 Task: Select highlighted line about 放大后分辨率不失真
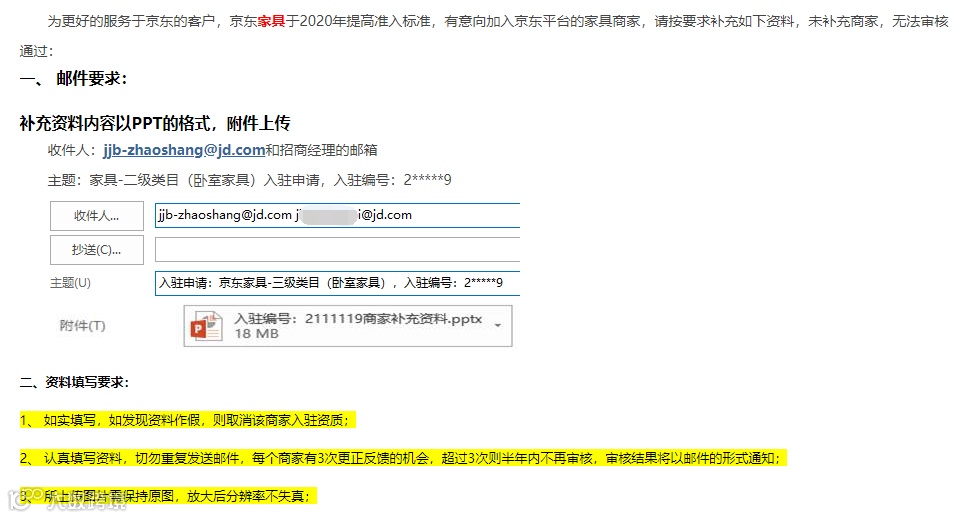168,496
